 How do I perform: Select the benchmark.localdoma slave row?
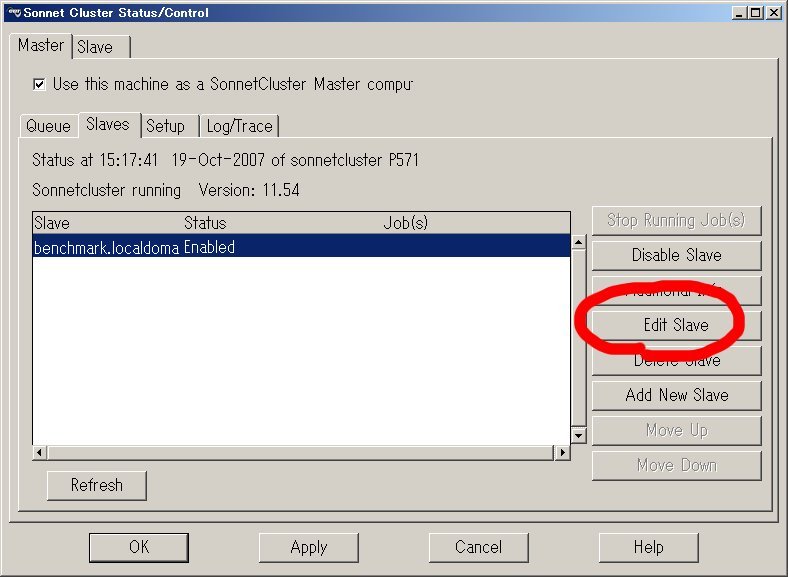point(302,247)
